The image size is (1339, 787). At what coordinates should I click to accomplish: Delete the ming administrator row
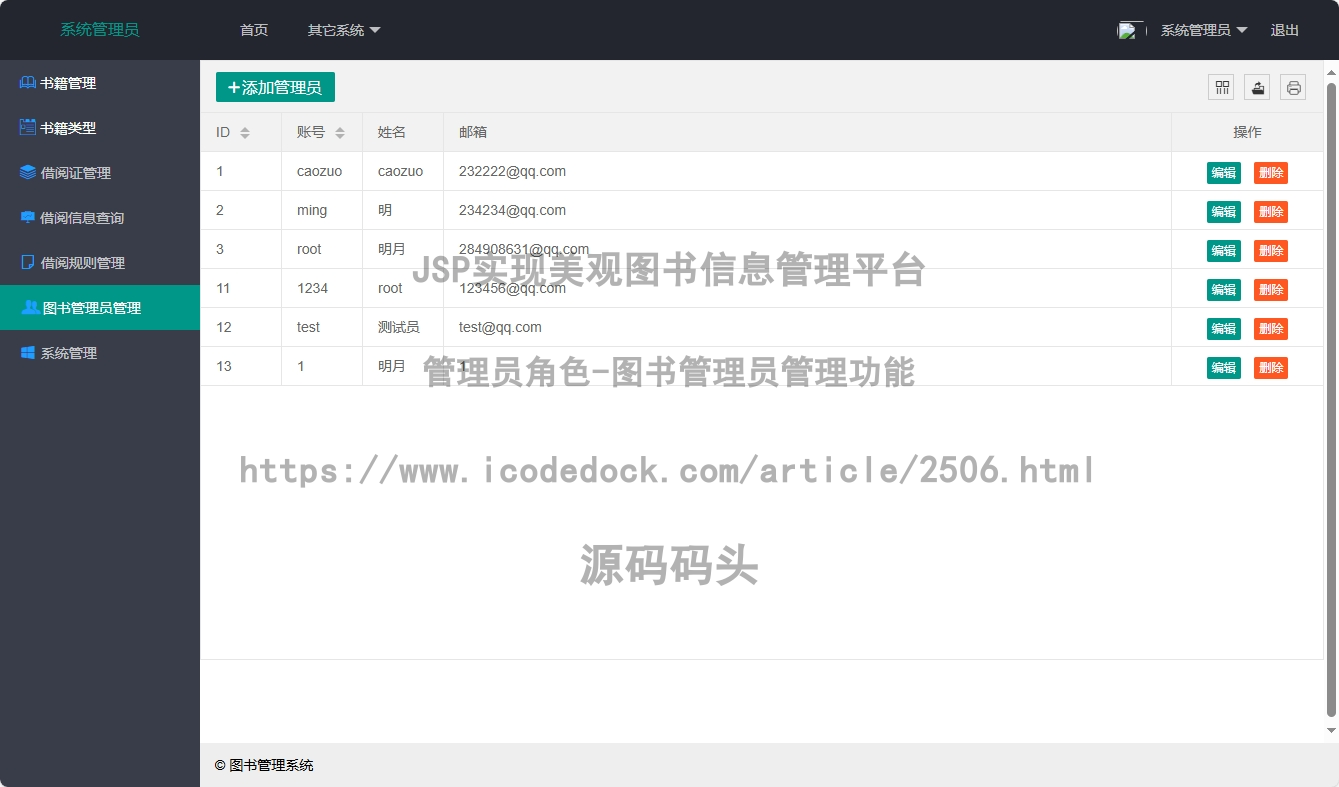1271,212
